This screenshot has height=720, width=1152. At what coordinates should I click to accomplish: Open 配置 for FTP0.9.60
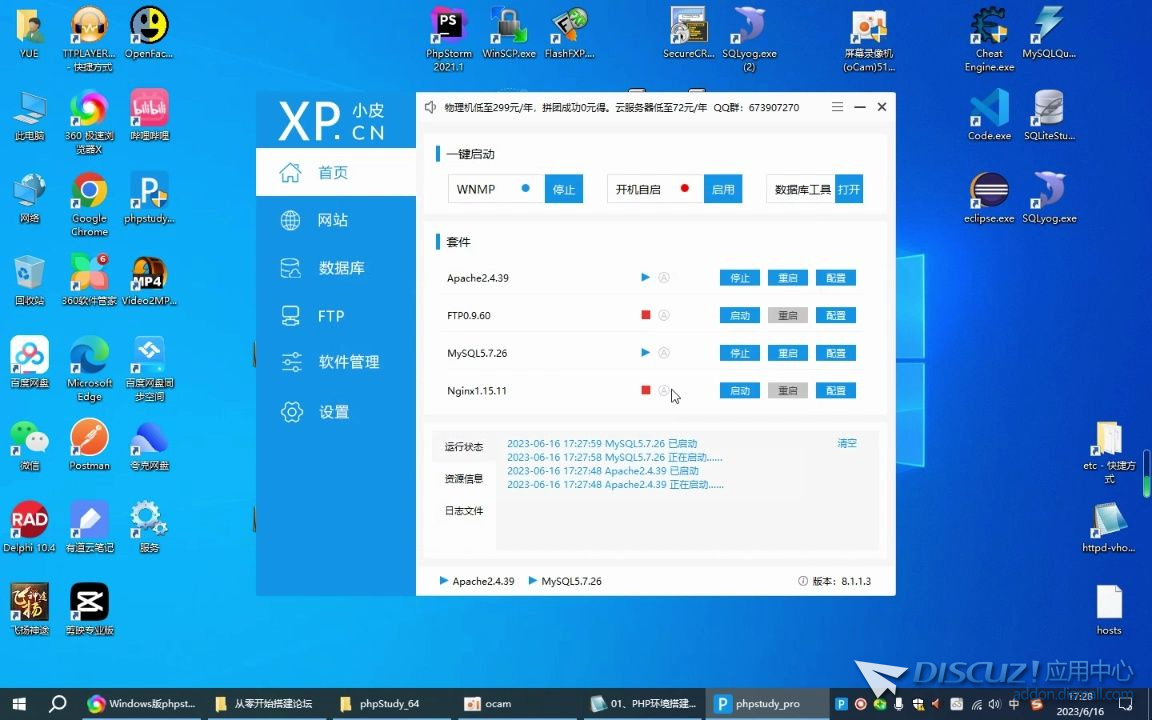(835, 315)
